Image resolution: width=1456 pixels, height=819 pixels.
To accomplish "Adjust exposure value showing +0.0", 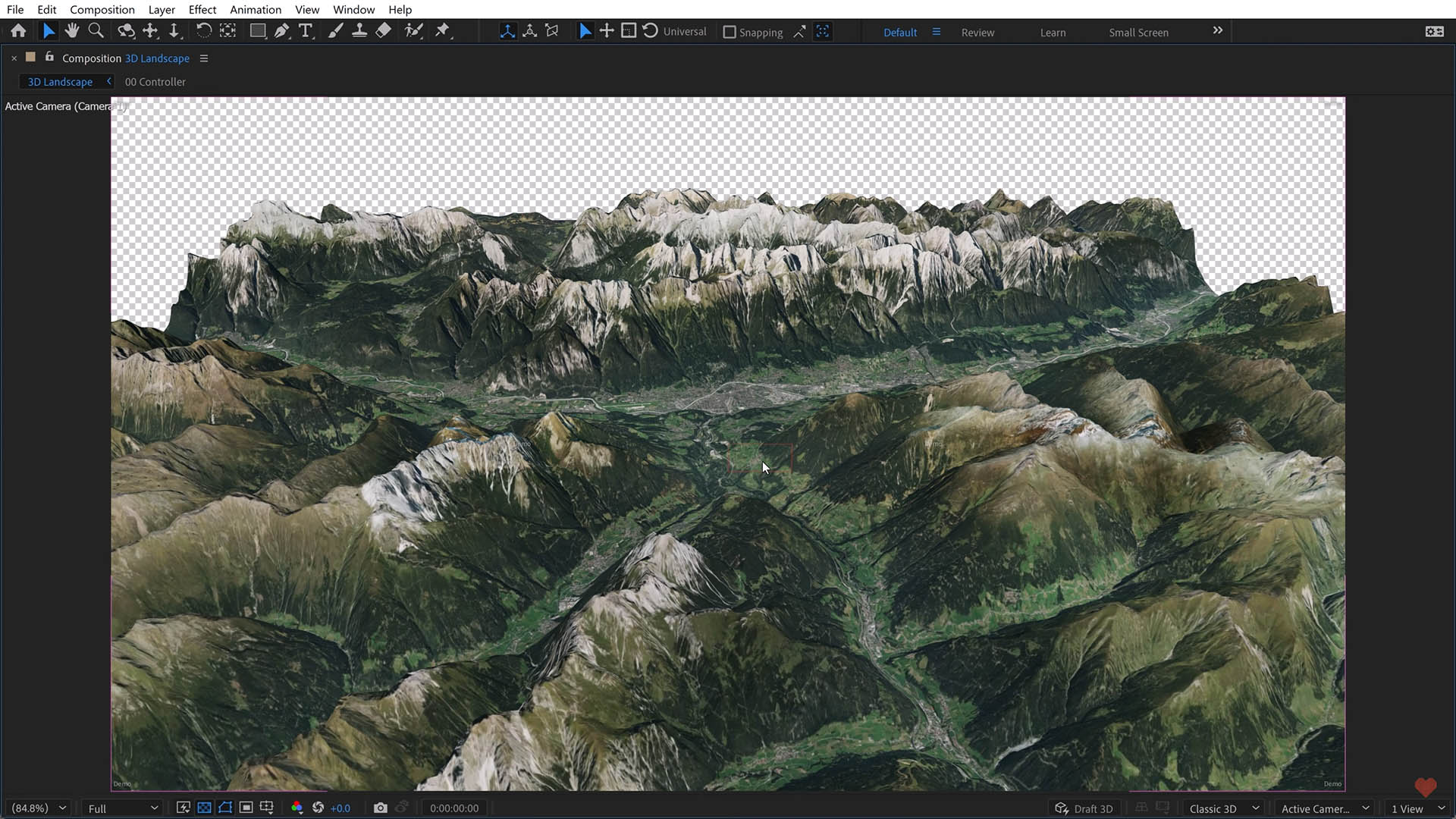I will tap(340, 808).
